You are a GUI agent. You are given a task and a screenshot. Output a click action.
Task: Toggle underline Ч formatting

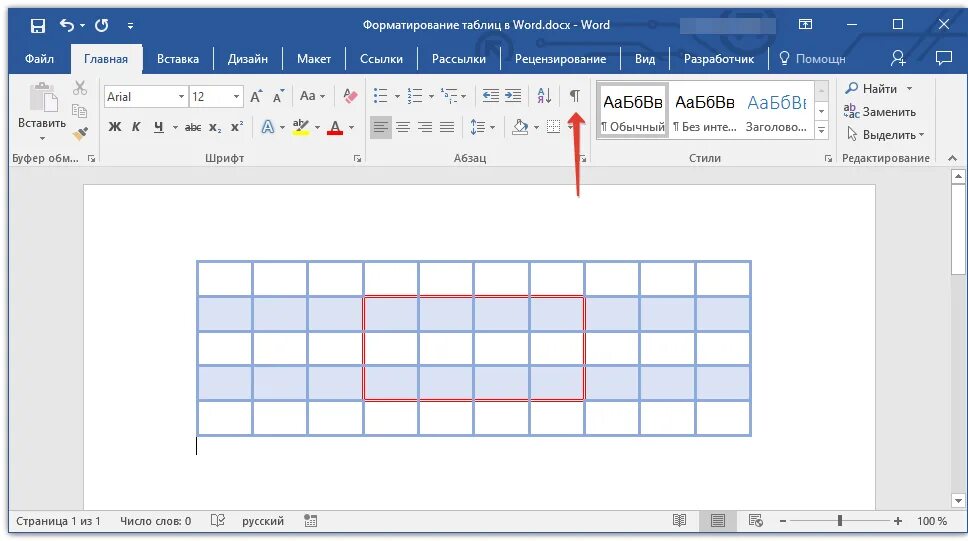pyautogui.click(x=159, y=127)
